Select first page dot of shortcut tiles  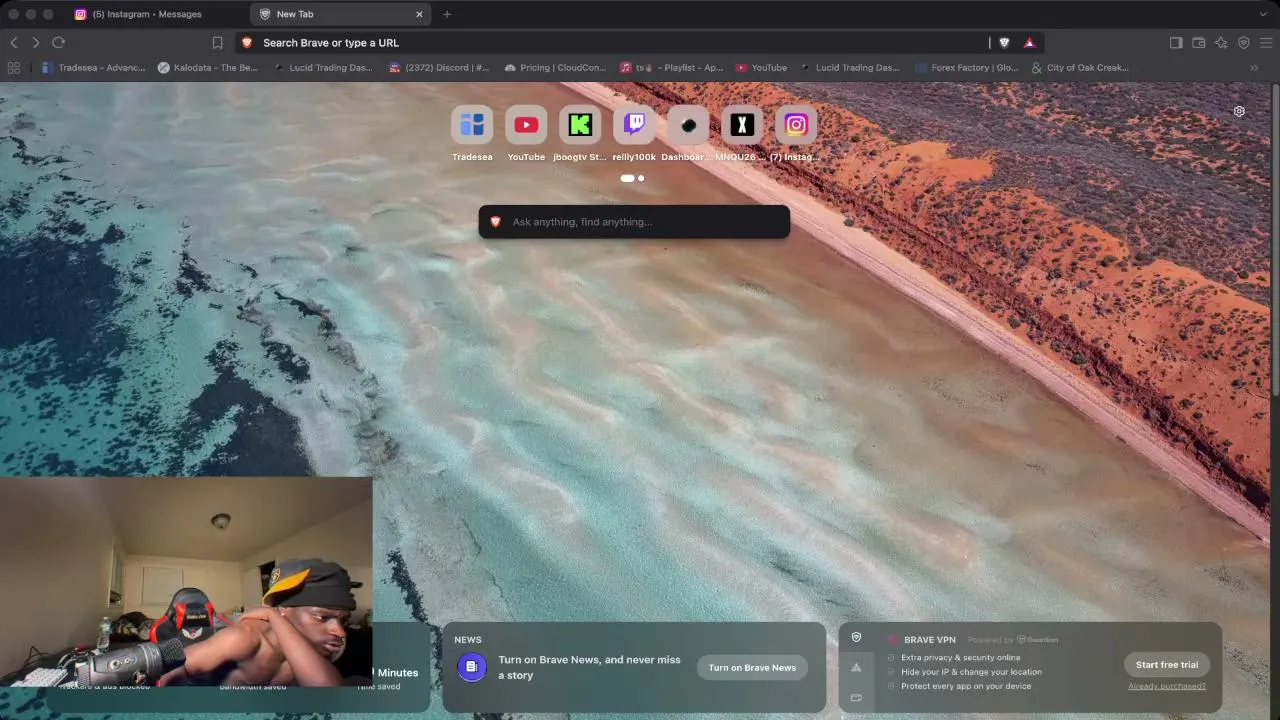point(627,178)
